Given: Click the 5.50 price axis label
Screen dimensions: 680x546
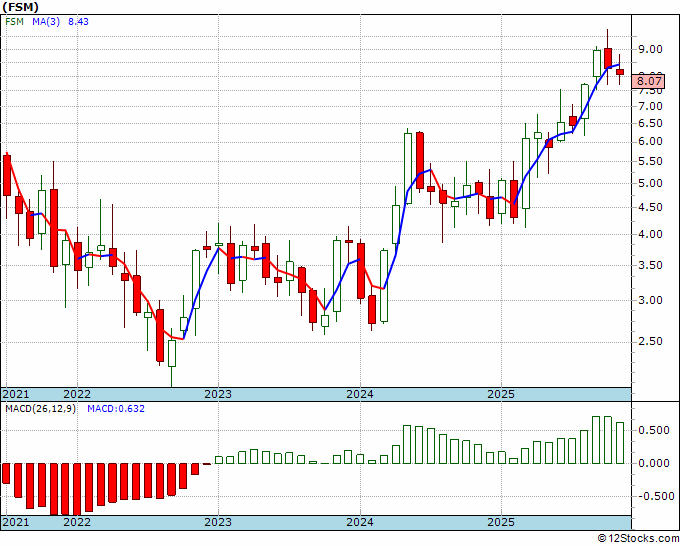Looking at the screenshot, I should coord(650,161).
